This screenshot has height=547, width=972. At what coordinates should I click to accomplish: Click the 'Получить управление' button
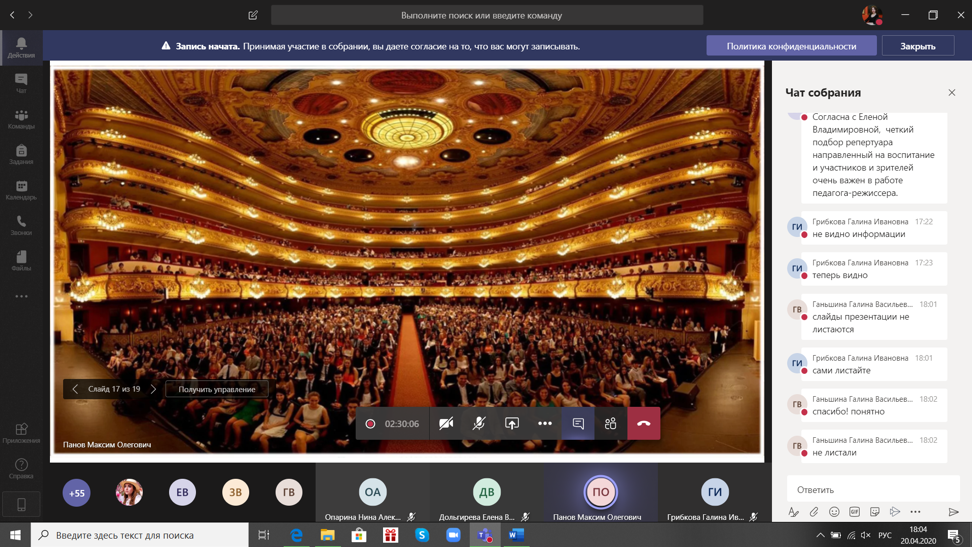tap(217, 389)
